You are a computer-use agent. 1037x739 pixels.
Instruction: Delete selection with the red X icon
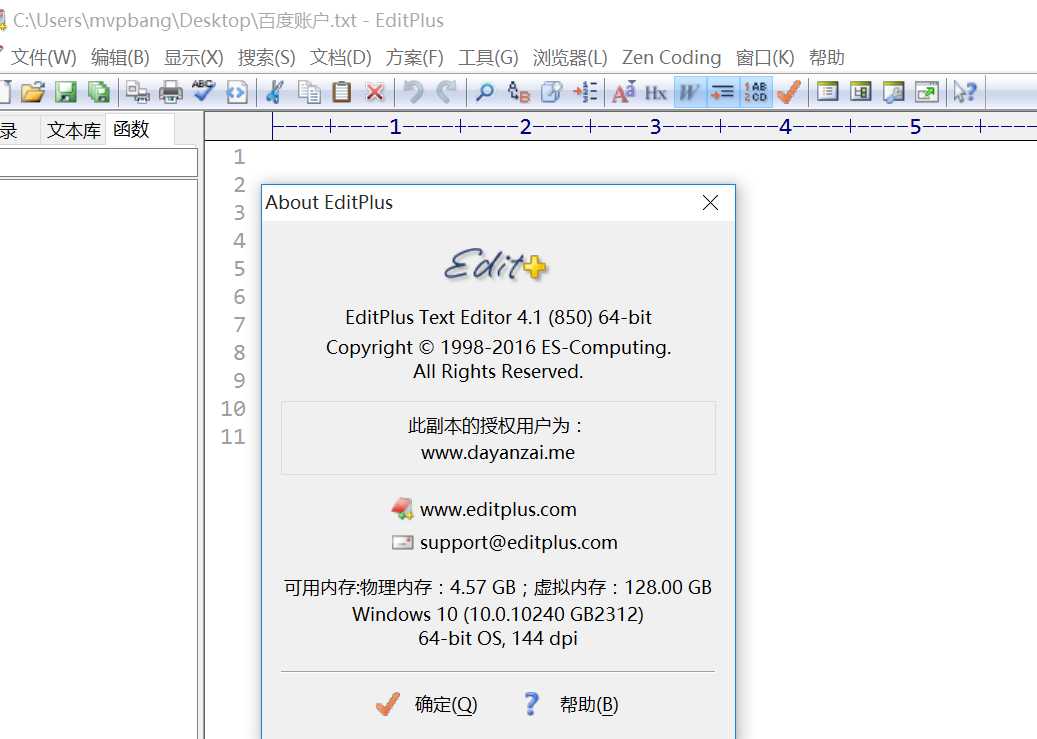coord(375,92)
